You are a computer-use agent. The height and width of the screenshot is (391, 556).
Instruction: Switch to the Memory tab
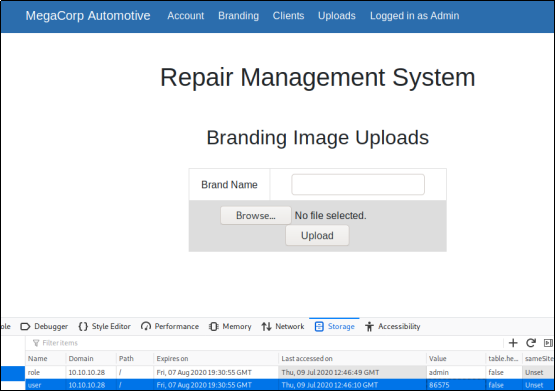coord(230,326)
